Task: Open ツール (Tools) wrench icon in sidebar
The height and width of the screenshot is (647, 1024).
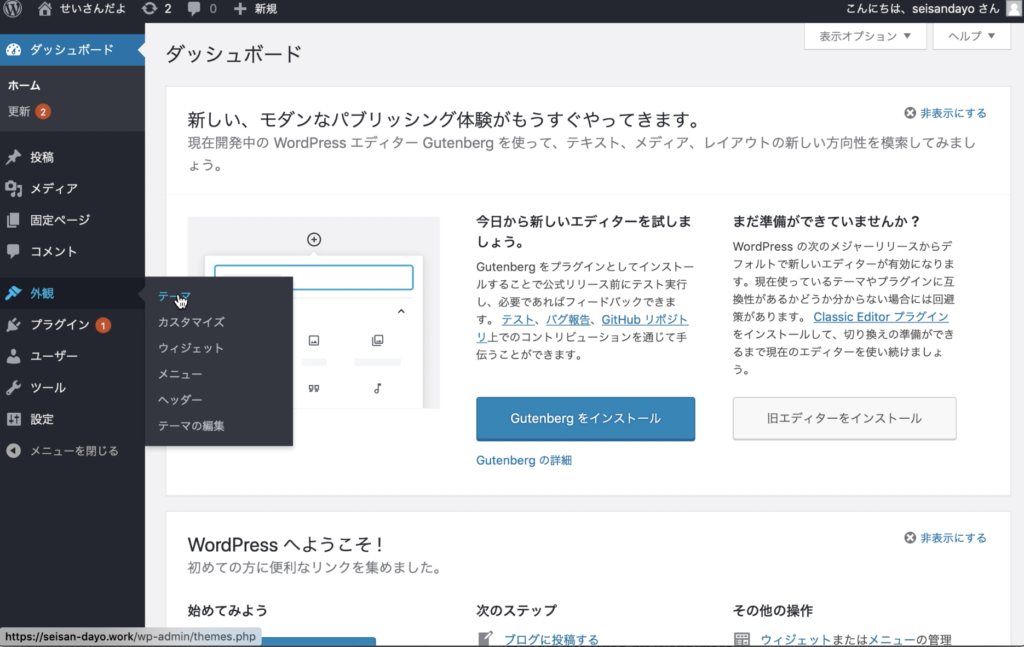Action: coord(13,388)
